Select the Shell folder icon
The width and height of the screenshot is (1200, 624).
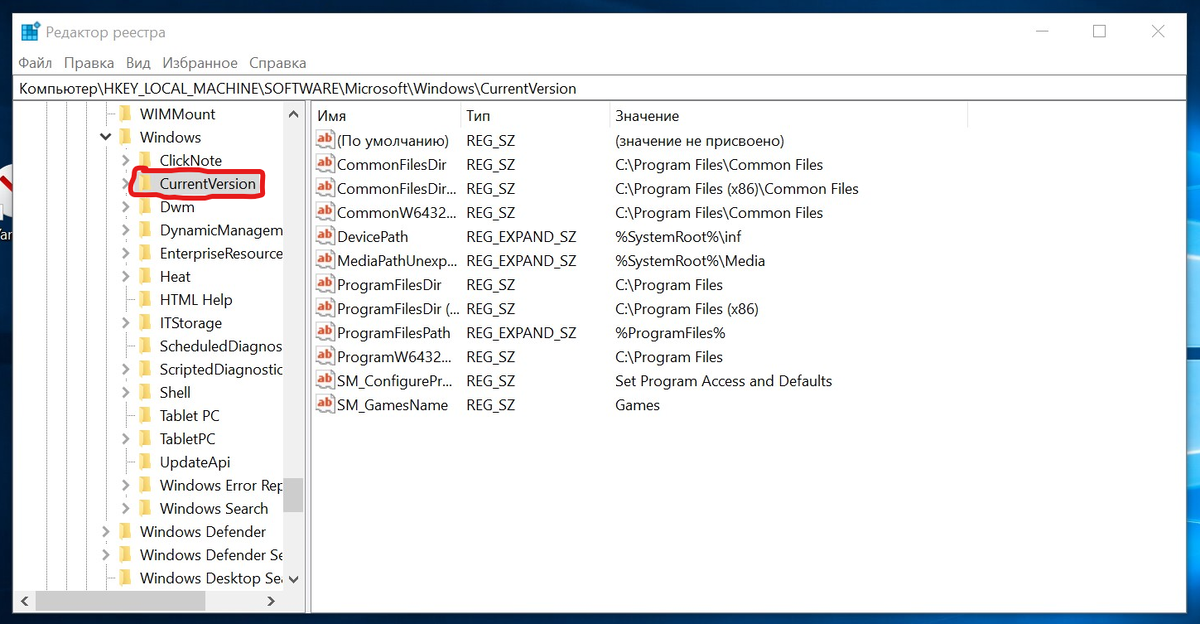click(145, 392)
